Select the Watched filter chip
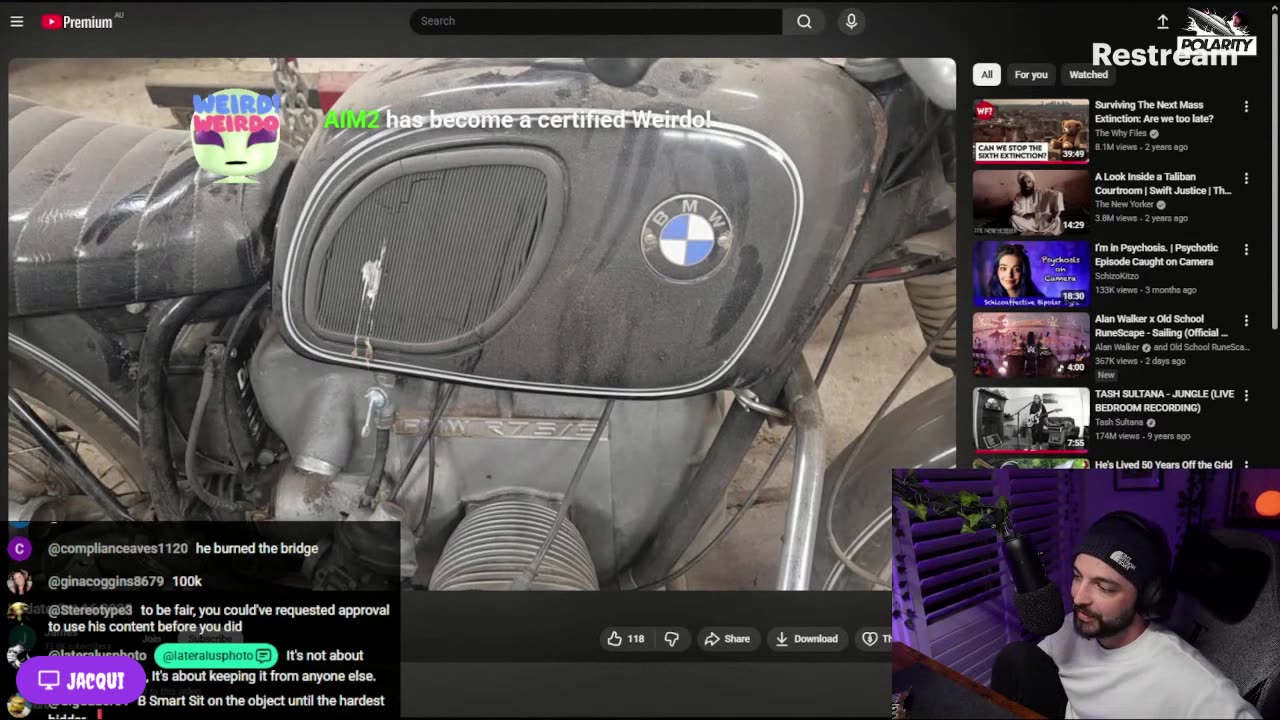The image size is (1280, 720). 1088,74
